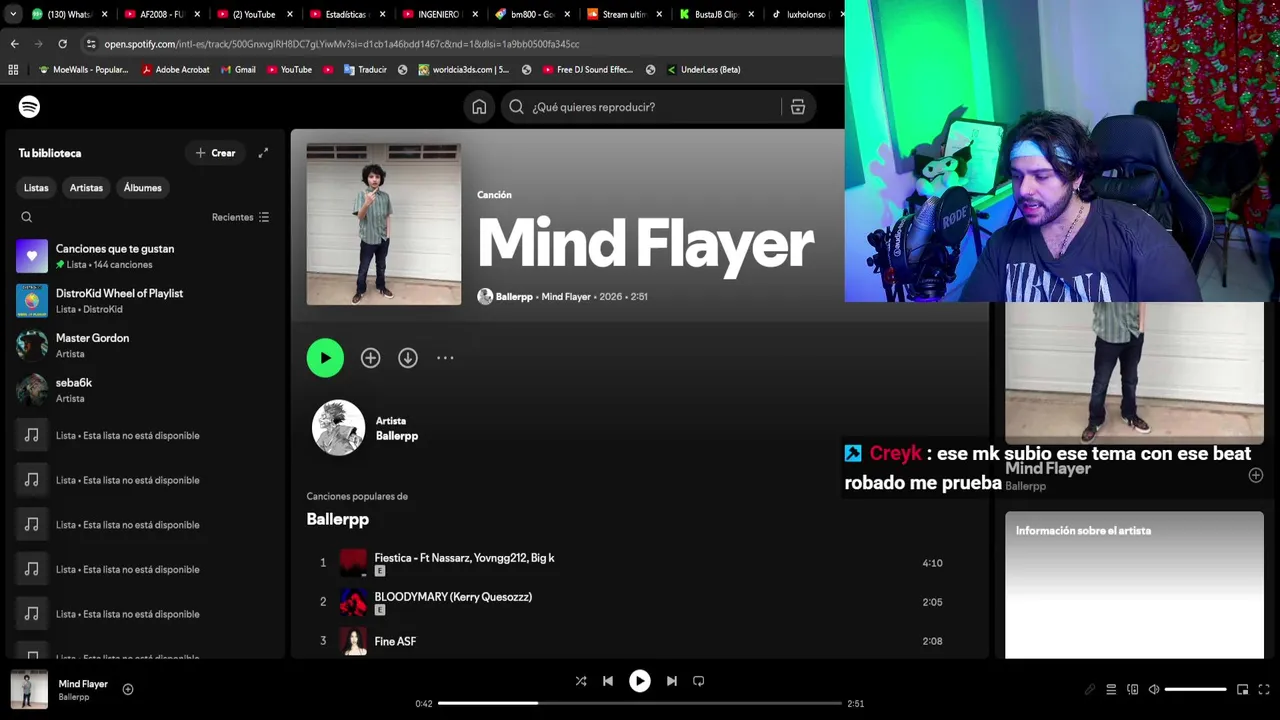Image resolution: width=1280 pixels, height=720 pixels.
Task: Mute with the speaker volume icon
Action: click(1154, 690)
